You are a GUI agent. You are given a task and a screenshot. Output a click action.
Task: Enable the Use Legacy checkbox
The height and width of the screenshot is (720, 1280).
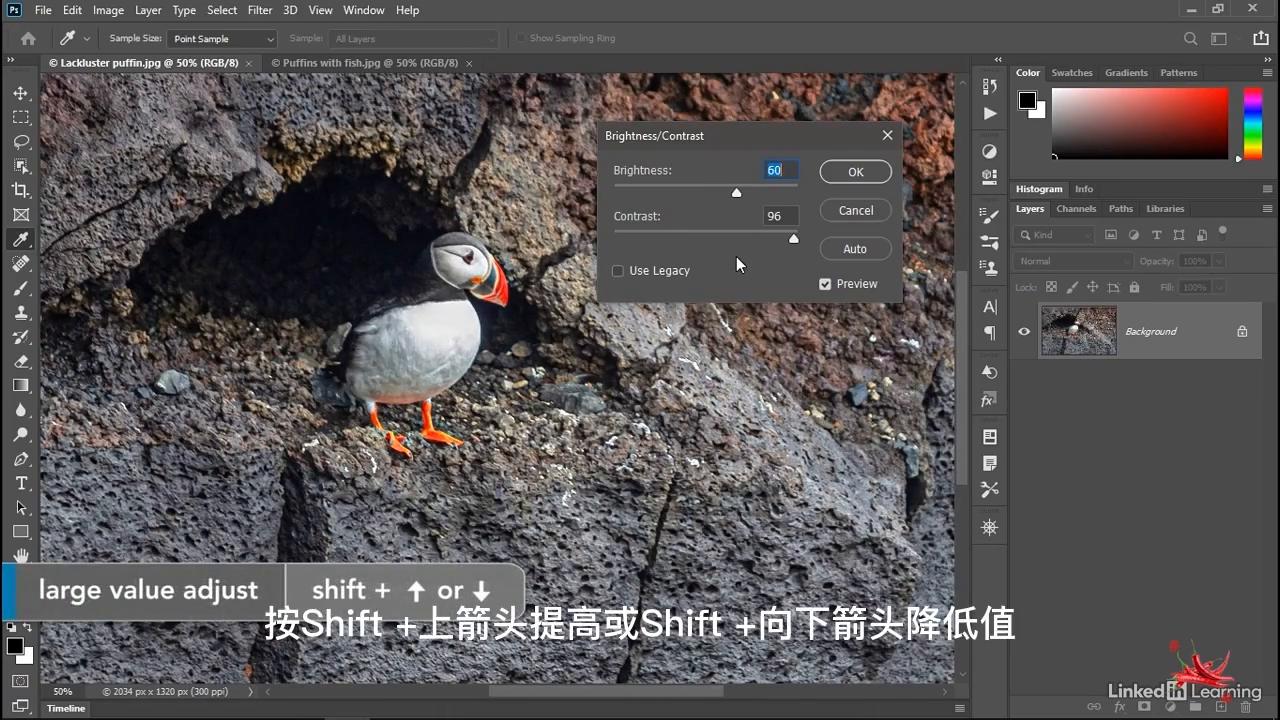pyautogui.click(x=618, y=270)
